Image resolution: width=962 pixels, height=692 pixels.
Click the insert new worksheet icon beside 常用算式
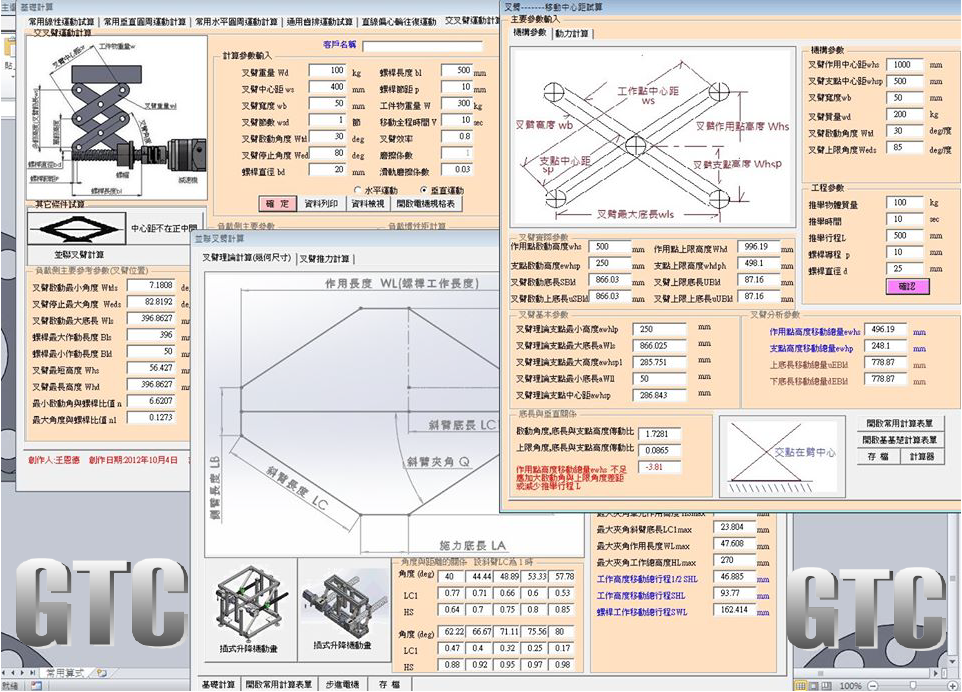102,673
